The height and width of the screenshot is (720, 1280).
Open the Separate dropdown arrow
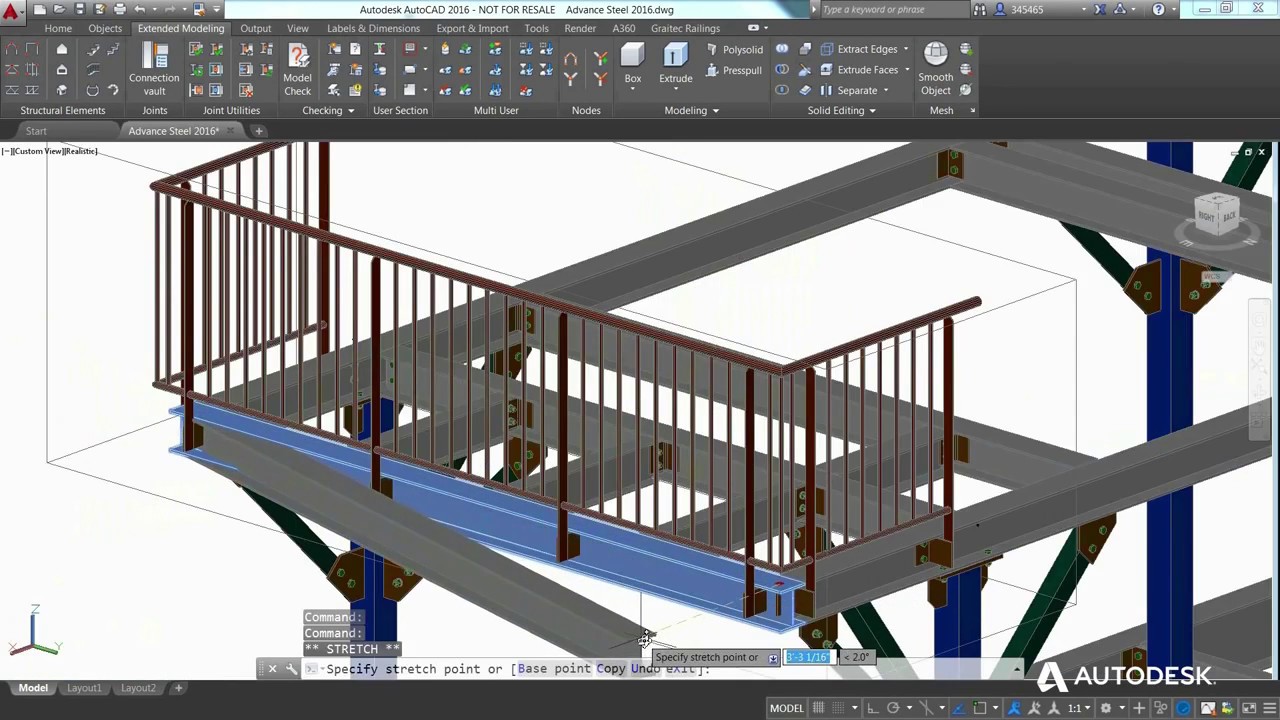885,90
